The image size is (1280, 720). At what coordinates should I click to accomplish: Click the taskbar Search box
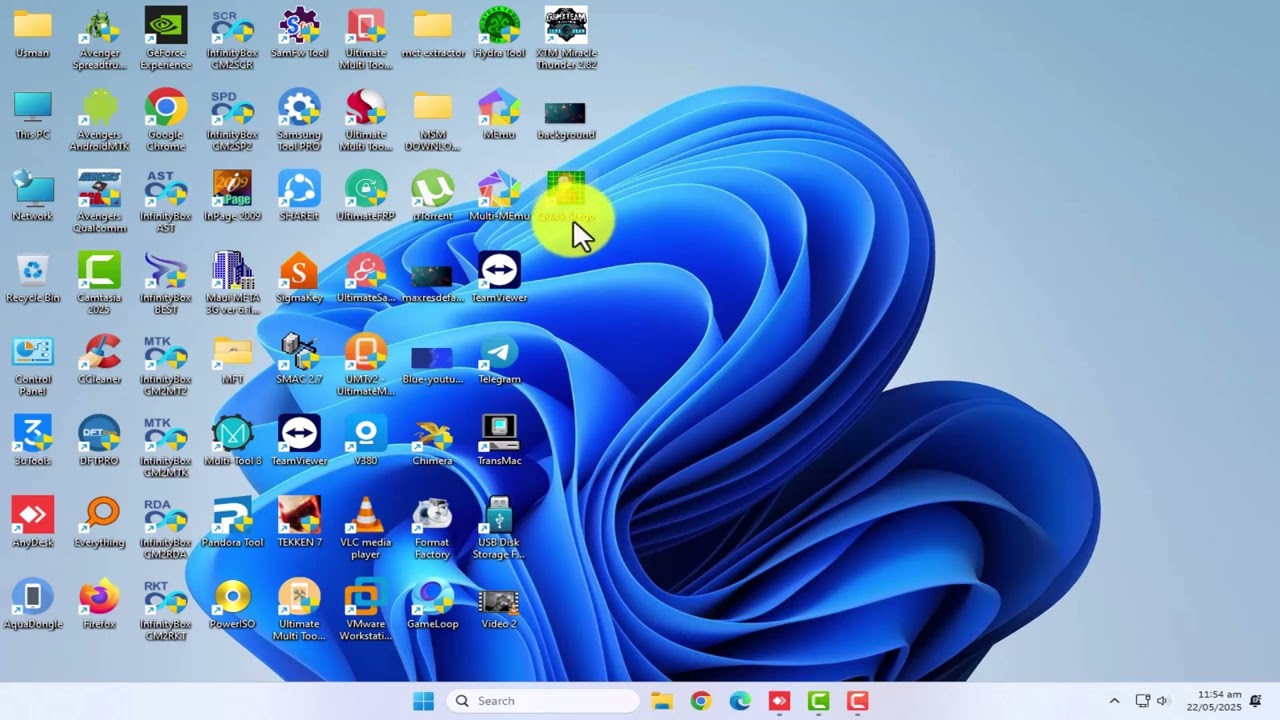[543, 701]
